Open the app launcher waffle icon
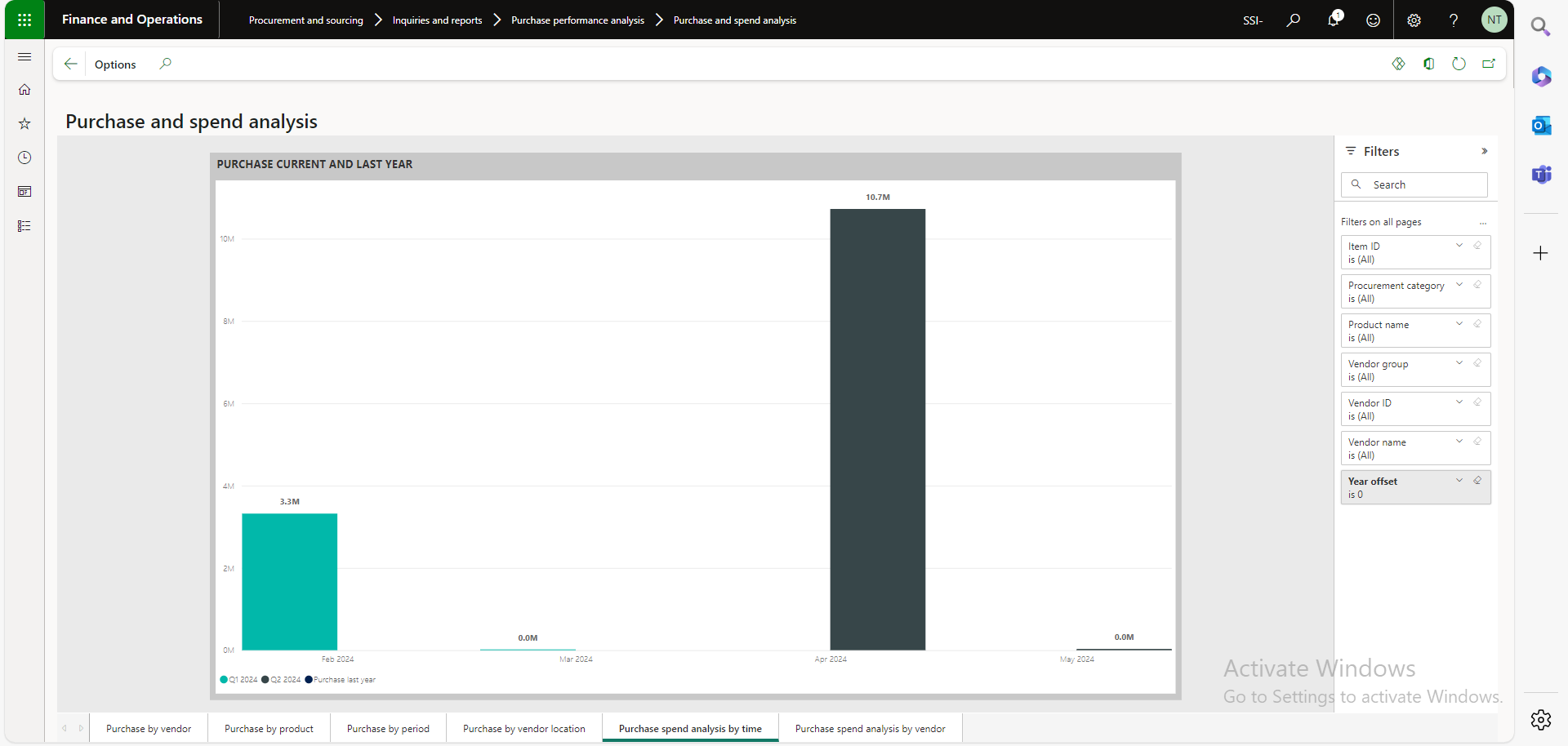Viewport: 1568px width, 746px height. (x=24, y=20)
